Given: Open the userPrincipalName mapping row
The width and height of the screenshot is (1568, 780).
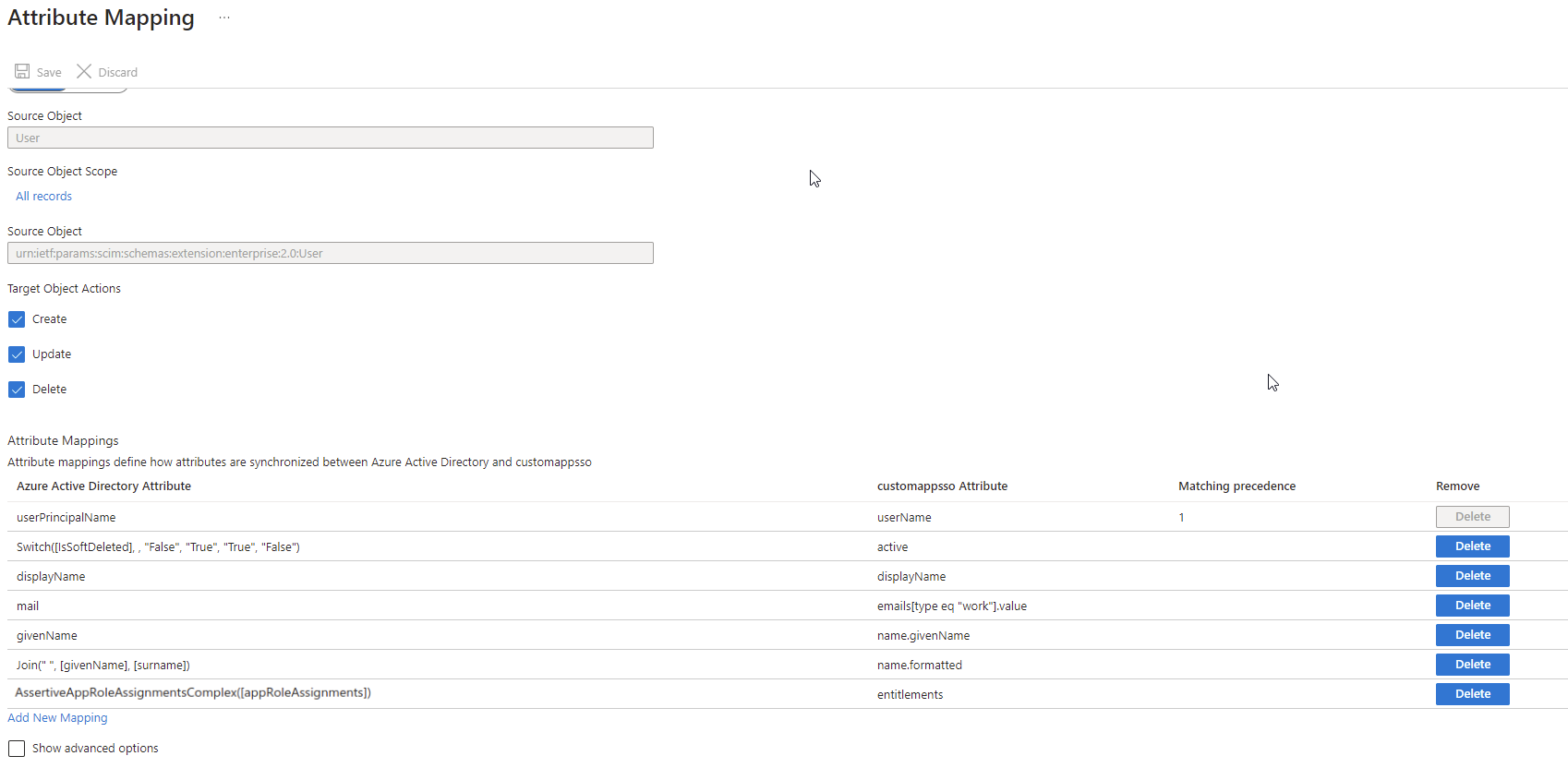Looking at the screenshot, I should 66,518.
